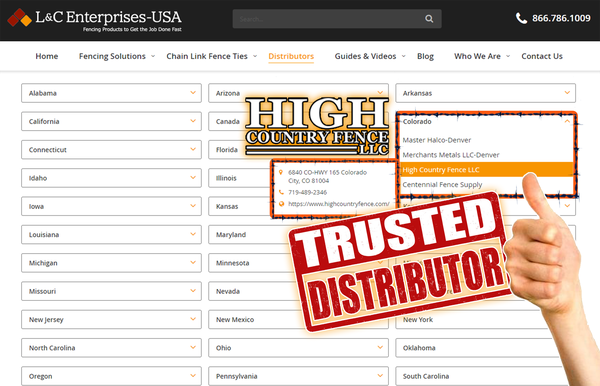This screenshot has height=386, width=600.
Task: Open the Chain Link Fence Ties menu
Action: [x=207, y=56]
